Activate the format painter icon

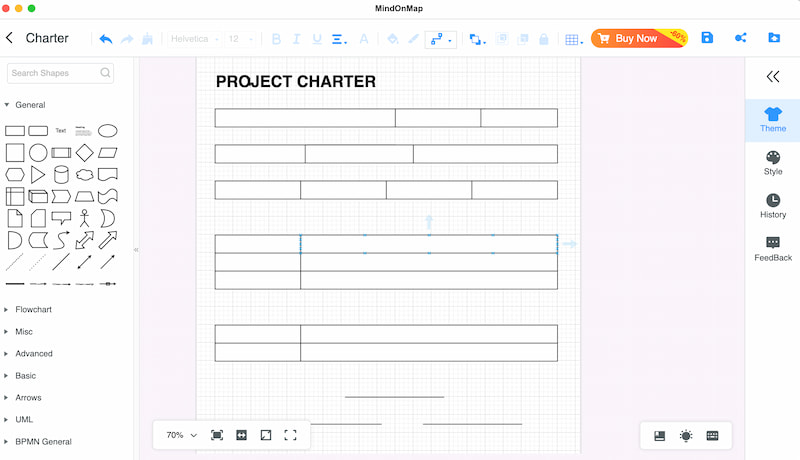coord(147,39)
